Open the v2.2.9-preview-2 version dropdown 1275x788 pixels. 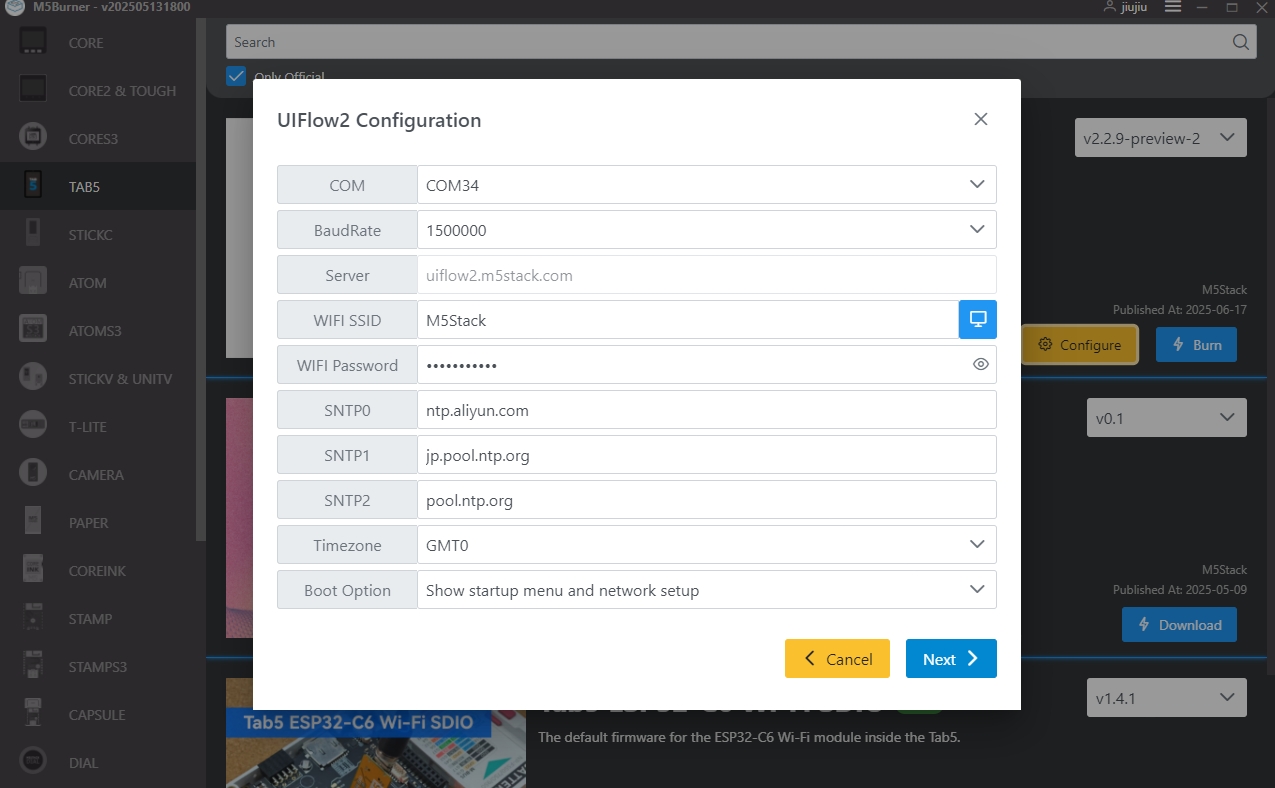1161,138
